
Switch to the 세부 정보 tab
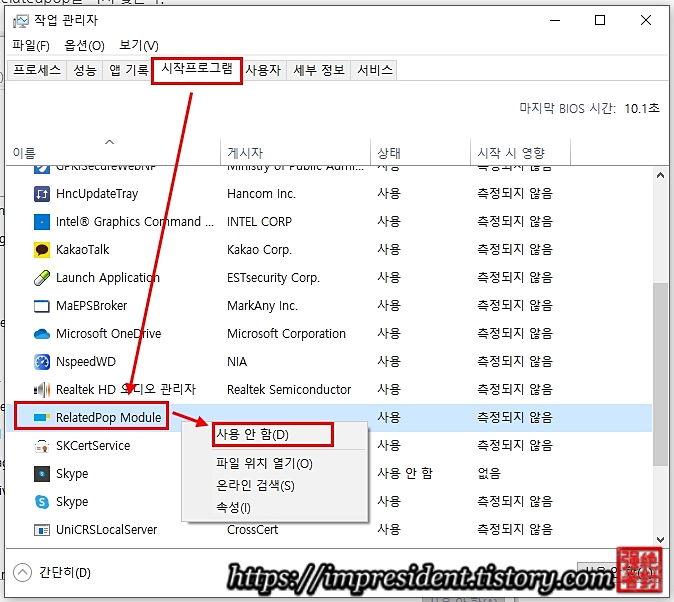[x=319, y=70]
